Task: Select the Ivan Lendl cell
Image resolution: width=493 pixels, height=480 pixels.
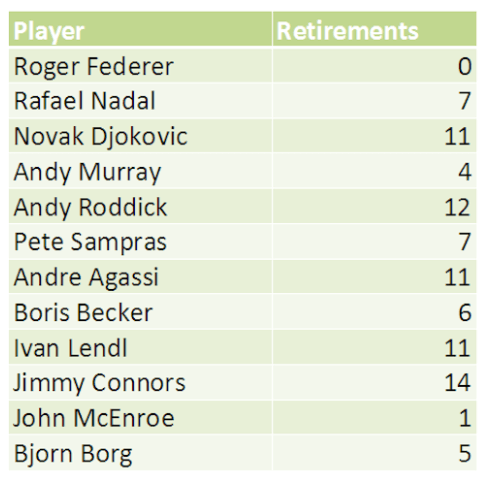Action: click(x=140, y=347)
